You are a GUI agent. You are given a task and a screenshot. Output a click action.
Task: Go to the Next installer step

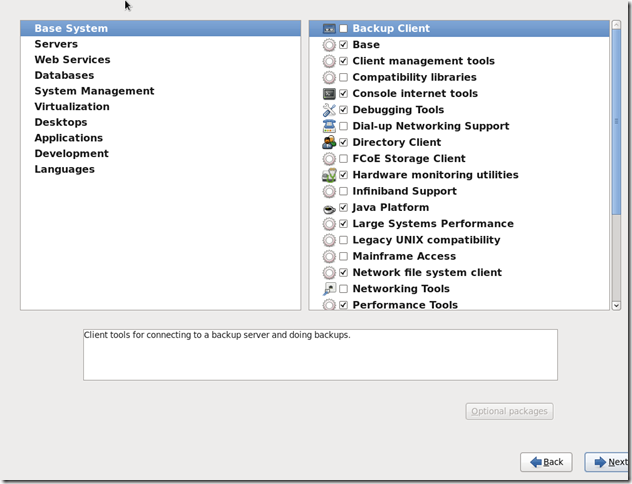(608, 462)
